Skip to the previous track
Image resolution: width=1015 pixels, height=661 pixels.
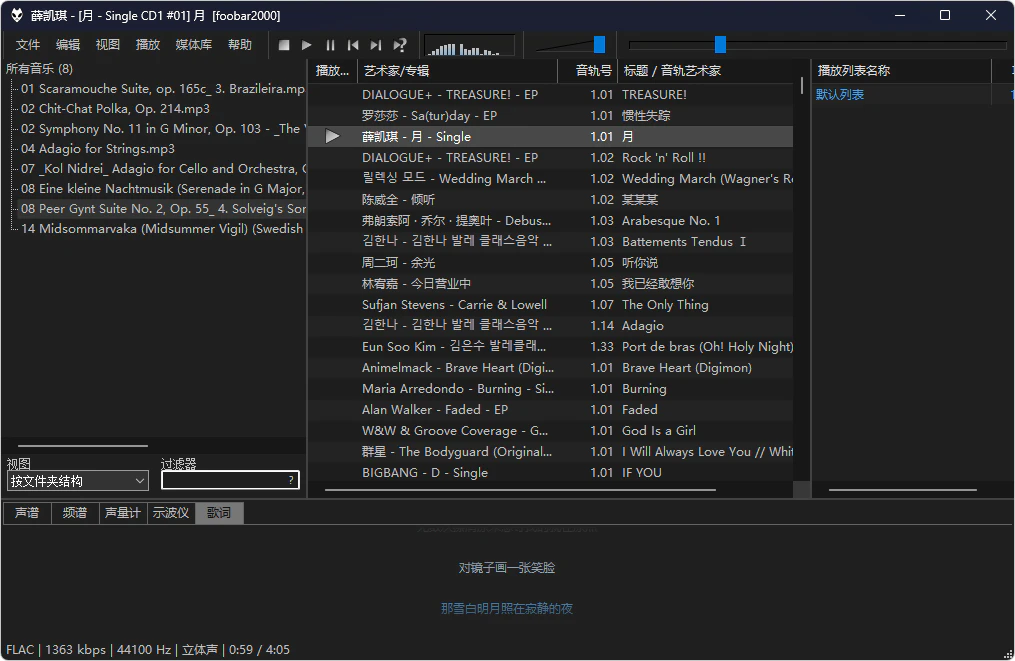click(x=353, y=45)
